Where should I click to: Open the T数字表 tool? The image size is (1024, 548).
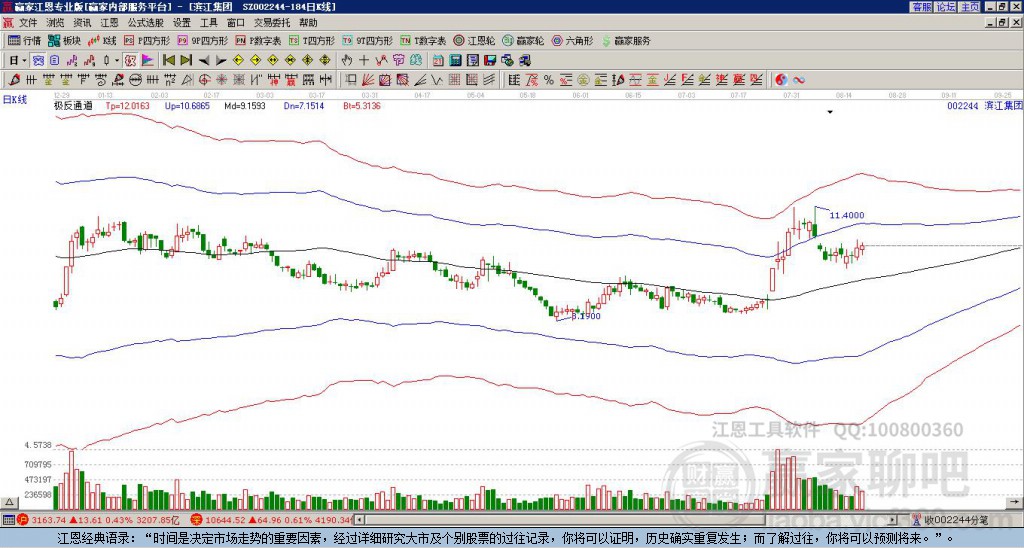(x=423, y=40)
